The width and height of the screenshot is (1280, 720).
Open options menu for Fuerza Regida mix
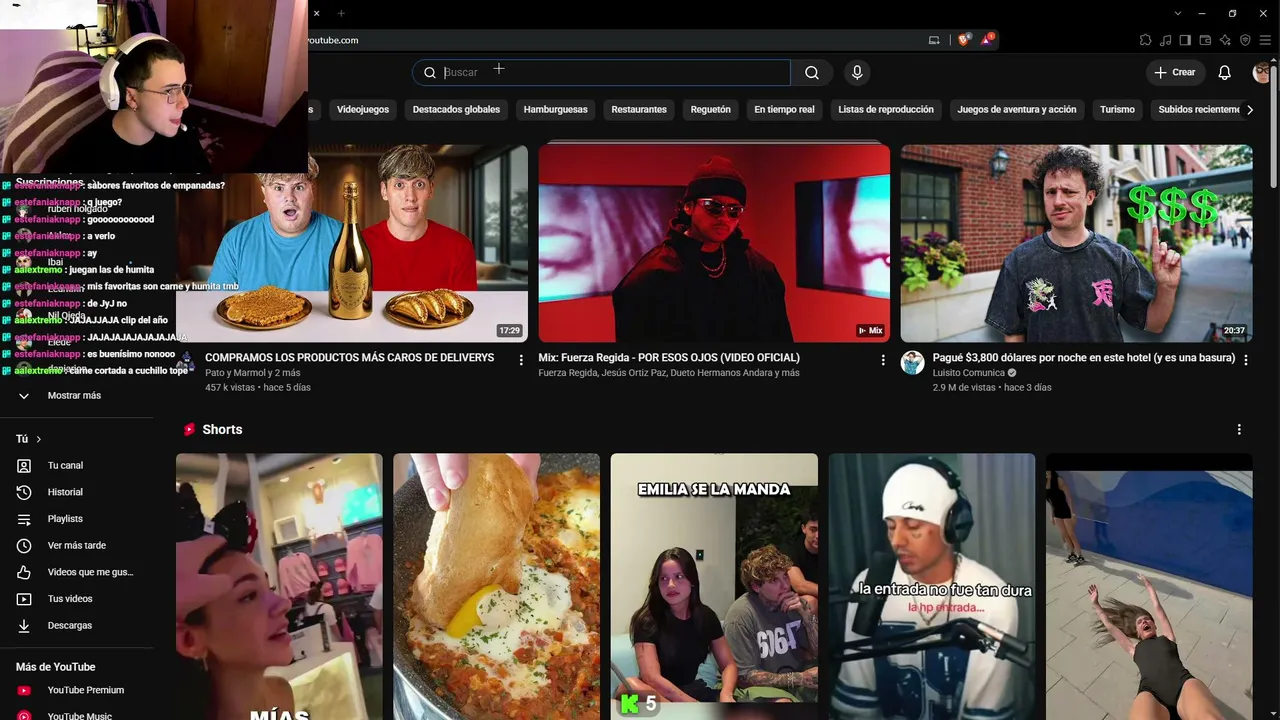click(883, 359)
